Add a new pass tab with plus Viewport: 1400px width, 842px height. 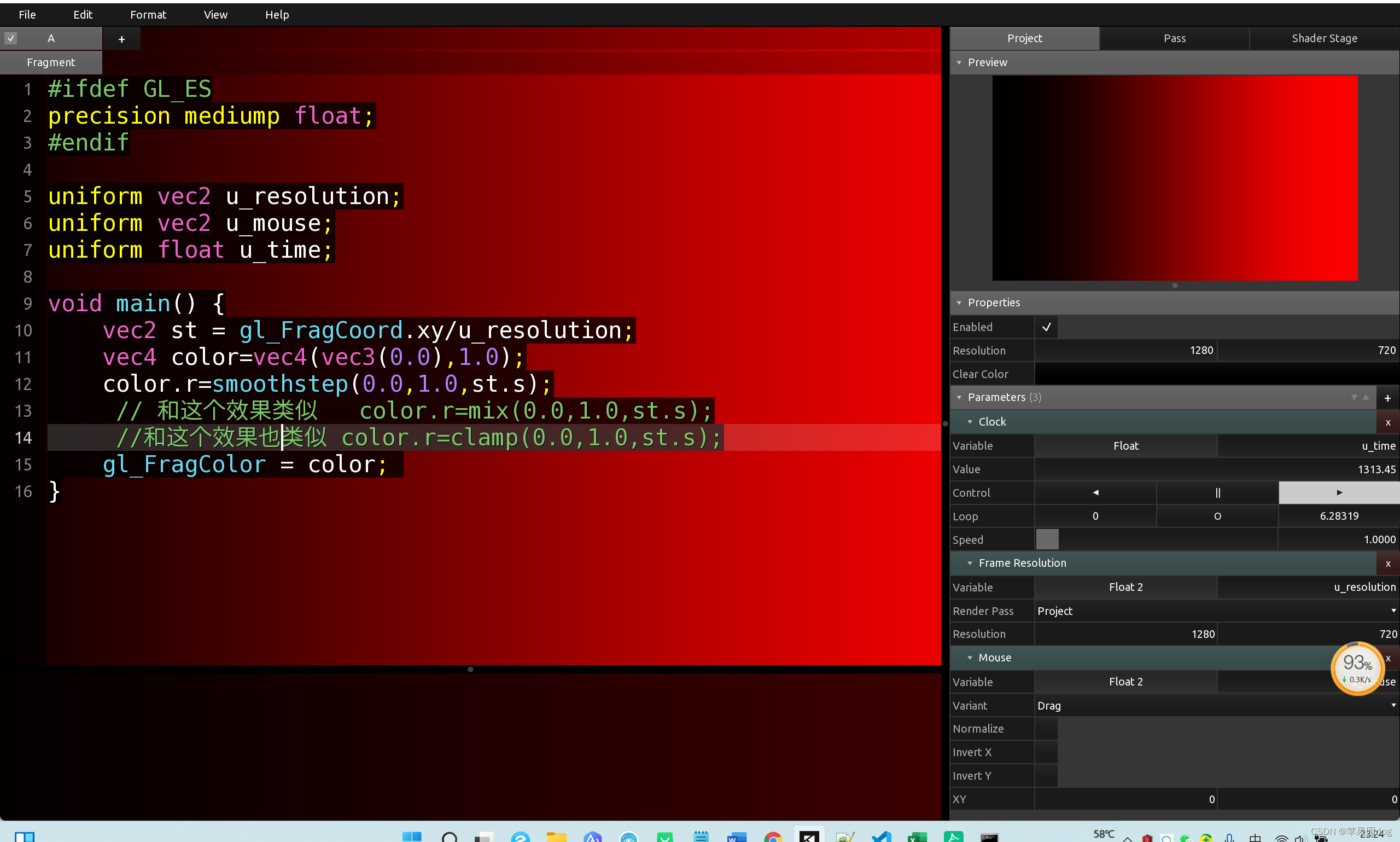121,39
